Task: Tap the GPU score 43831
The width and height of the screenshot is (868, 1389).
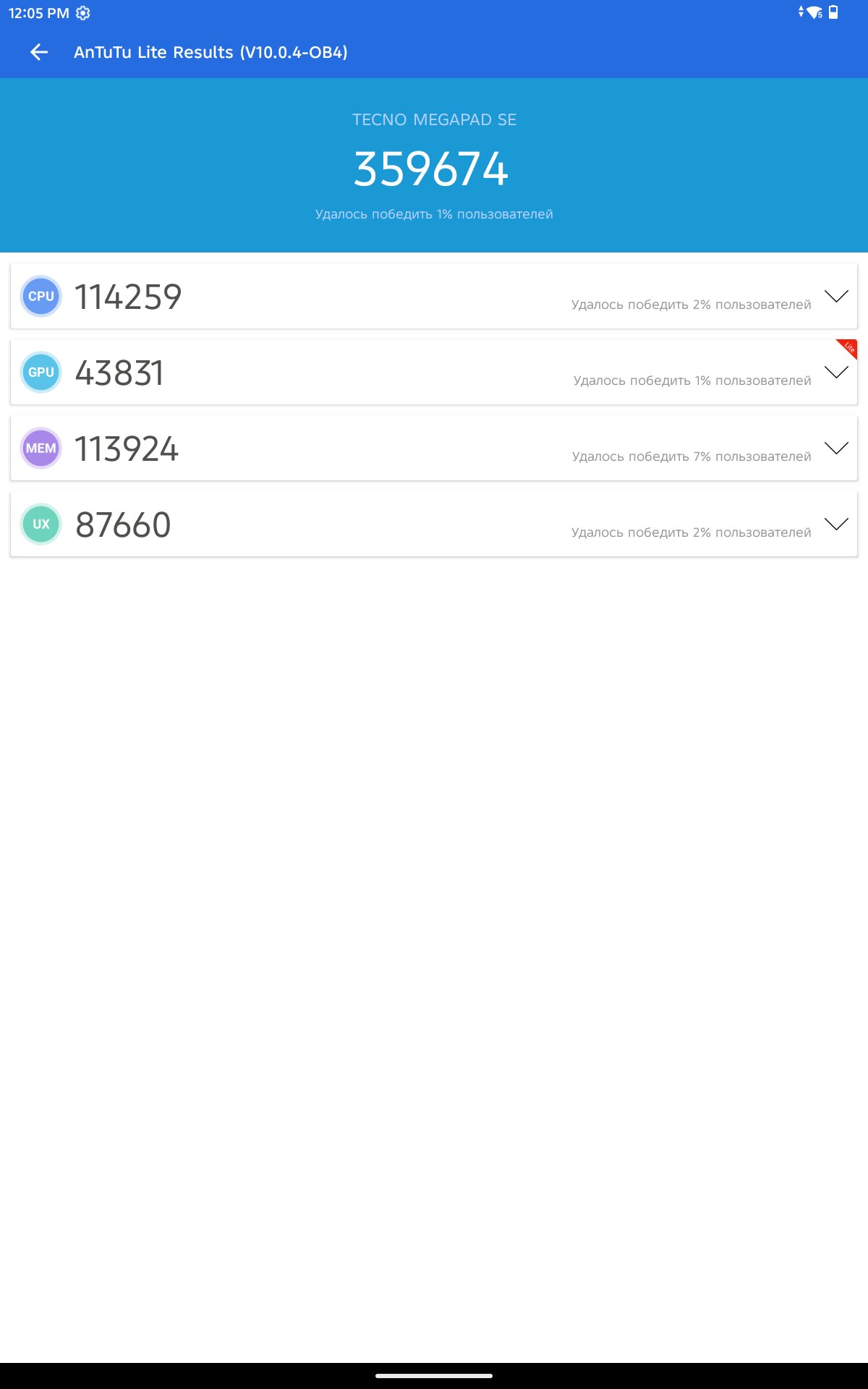Action: tap(120, 373)
